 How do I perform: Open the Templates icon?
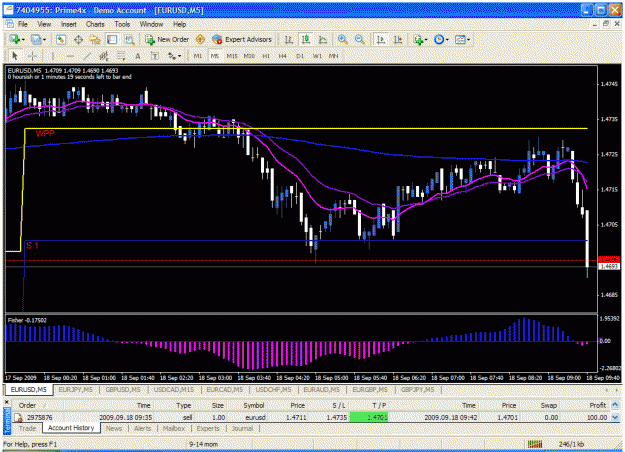pos(460,39)
